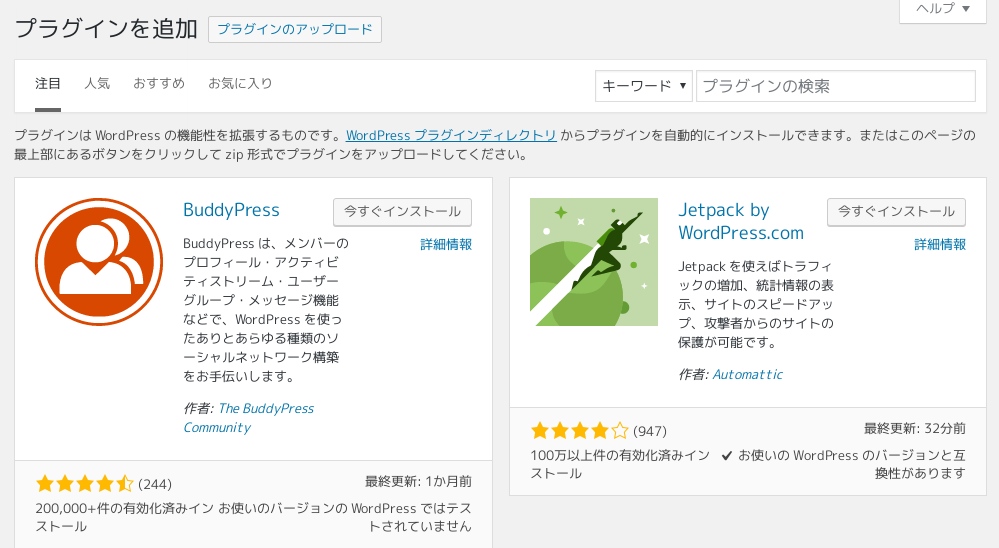The width and height of the screenshot is (999, 548).
Task: Click the BuddyPress (244) rating count
Action: [x=155, y=484]
